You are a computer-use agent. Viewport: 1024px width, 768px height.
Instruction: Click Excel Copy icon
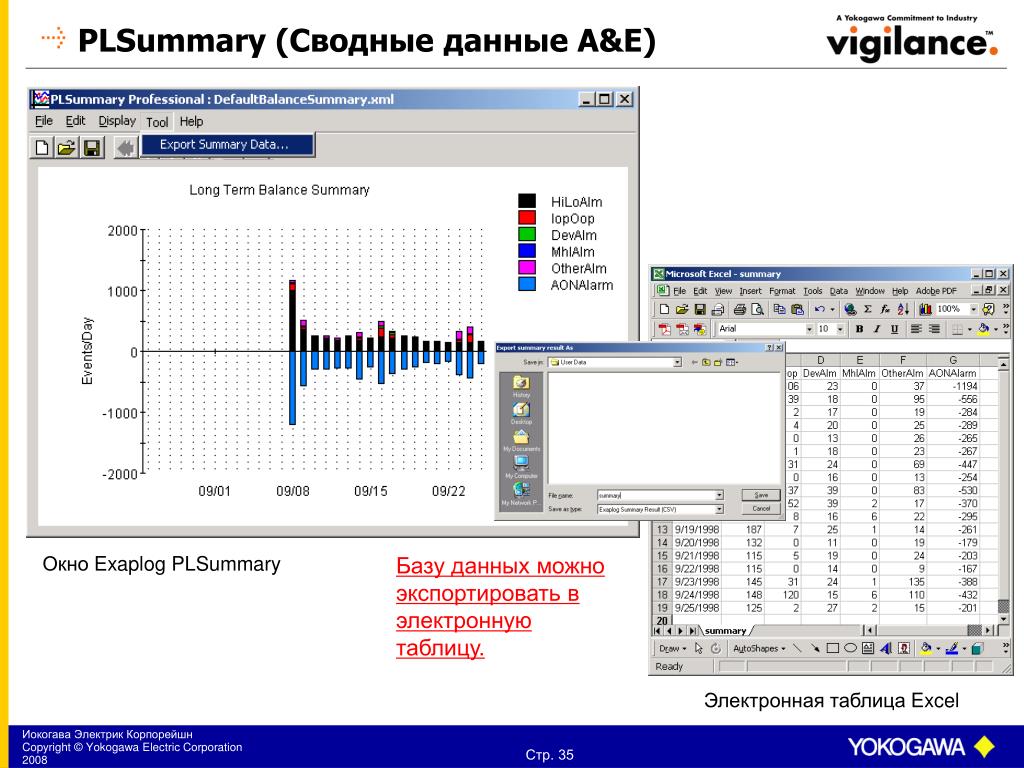(x=780, y=309)
